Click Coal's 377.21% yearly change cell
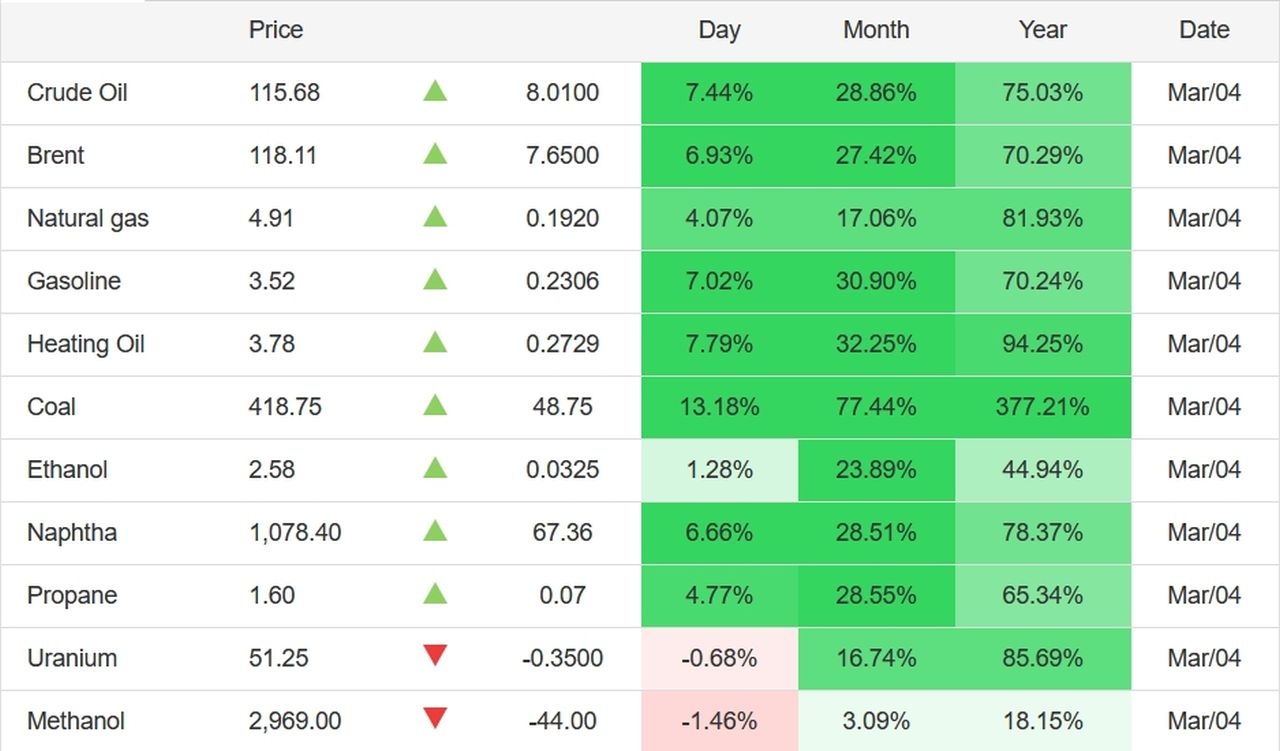 pyautogui.click(x=1043, y=407)
